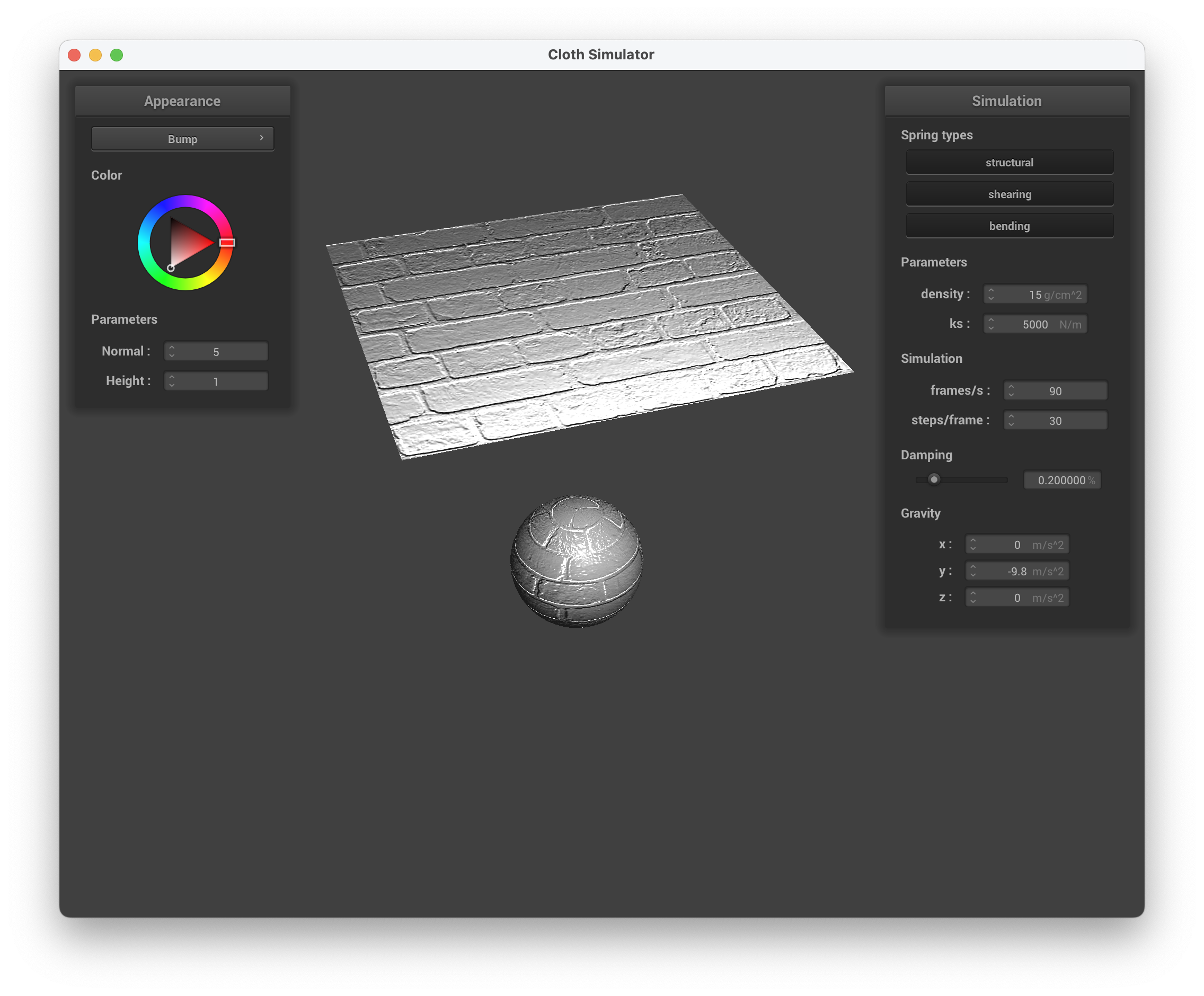The width and height of the screenshot is (1204, 996).
Task: Click the Appearance panel header
Action: tap(182, 101)
